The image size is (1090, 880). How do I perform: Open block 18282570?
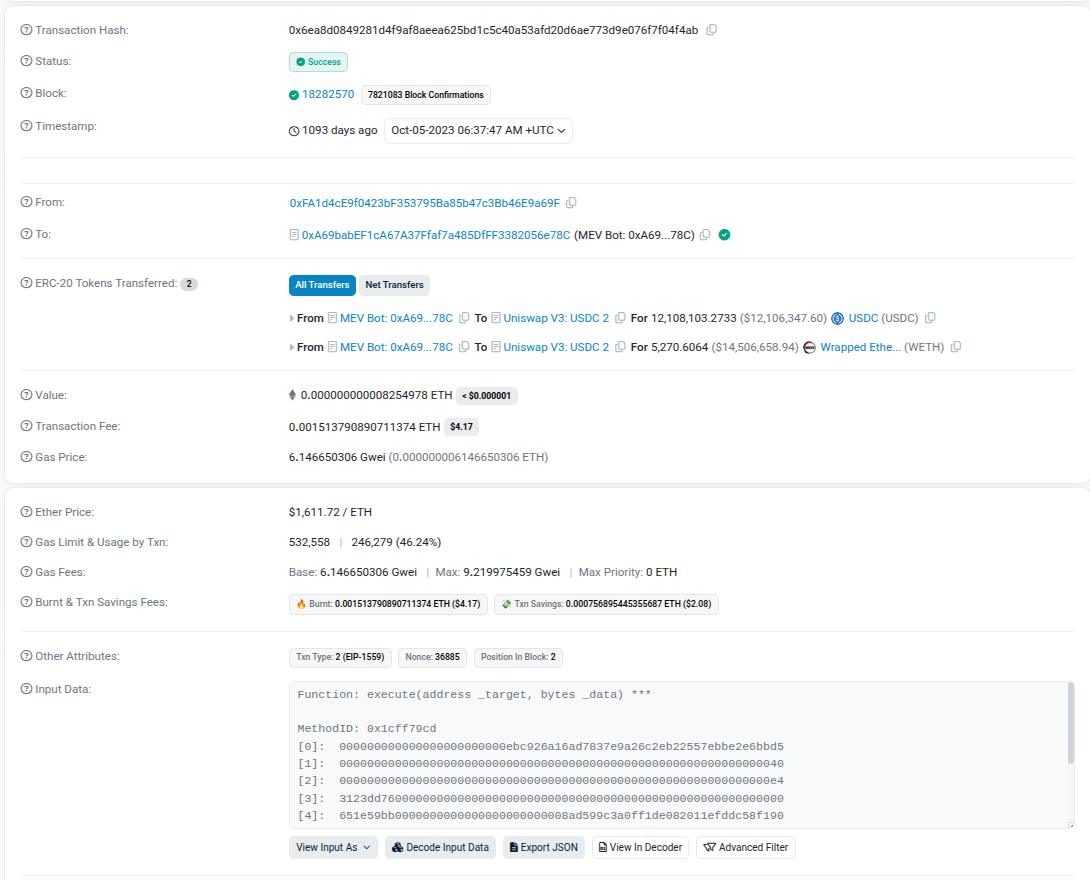tap(328, 95)
